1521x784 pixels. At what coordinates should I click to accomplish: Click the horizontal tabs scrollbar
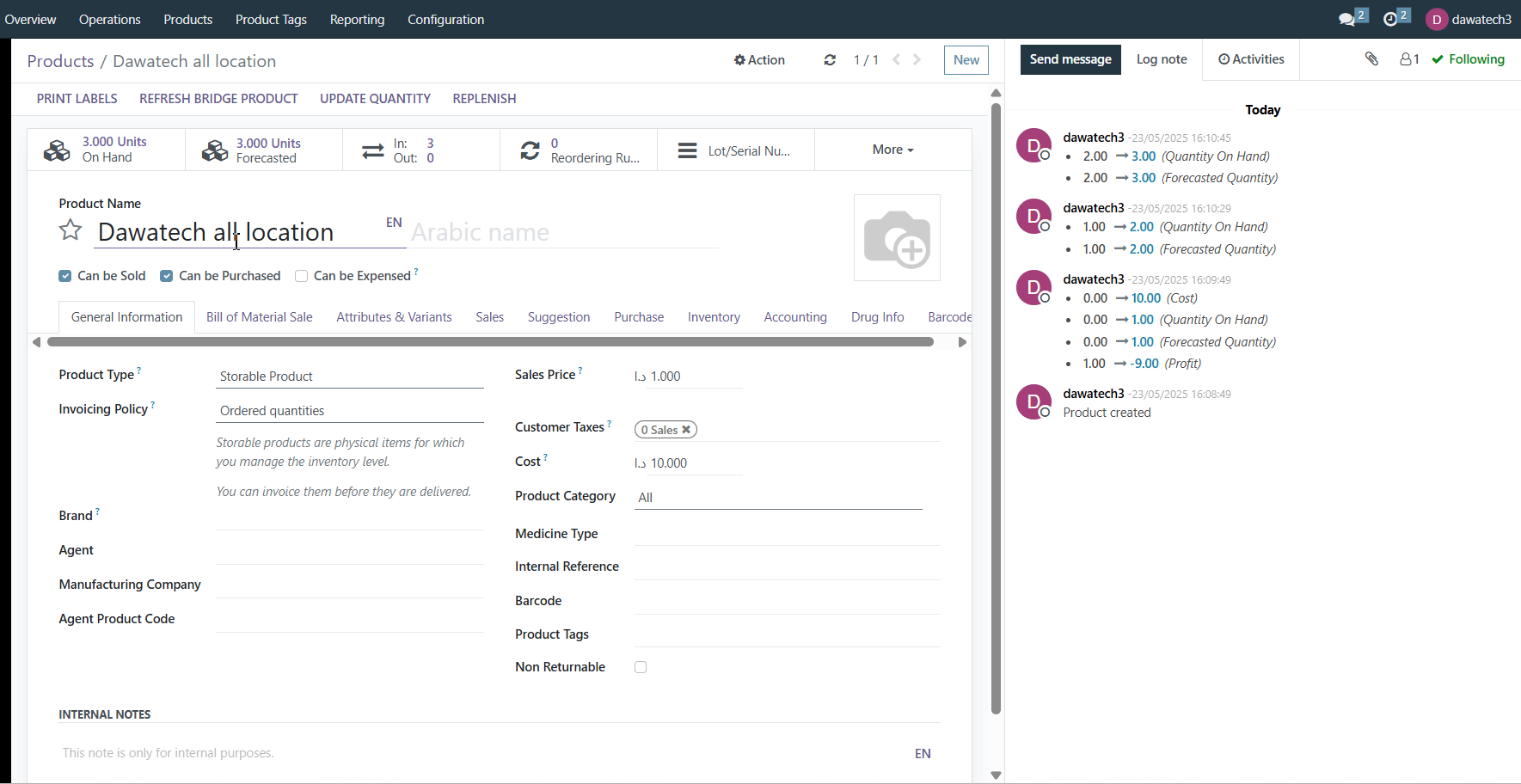pos(490,342)
